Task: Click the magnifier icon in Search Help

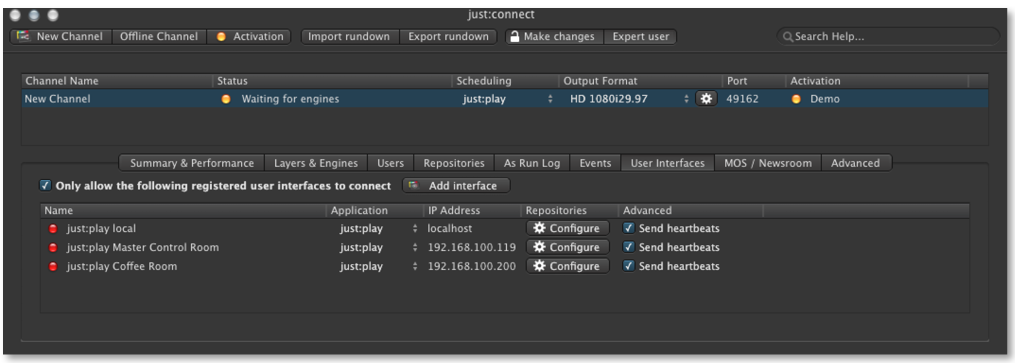Action: point(788,38)
